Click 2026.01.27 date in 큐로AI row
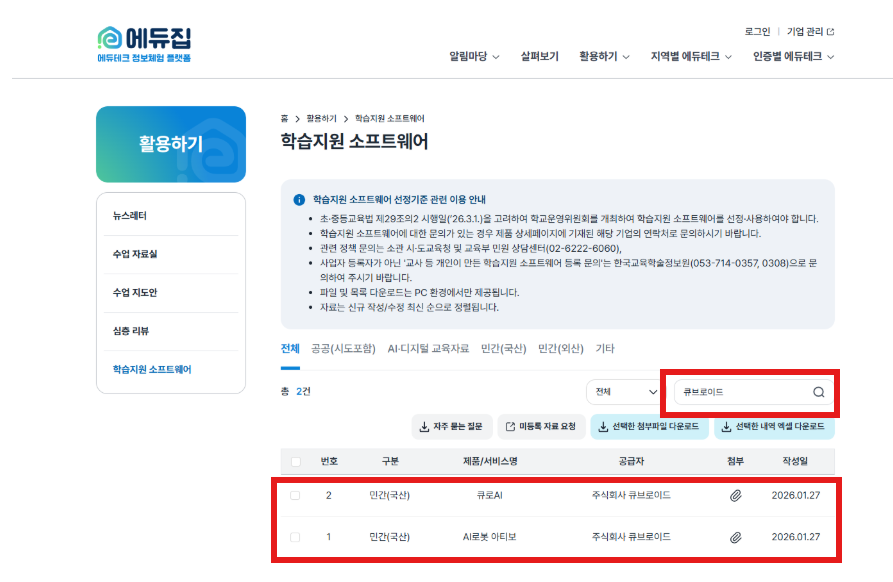 click(x=796, y=495)
